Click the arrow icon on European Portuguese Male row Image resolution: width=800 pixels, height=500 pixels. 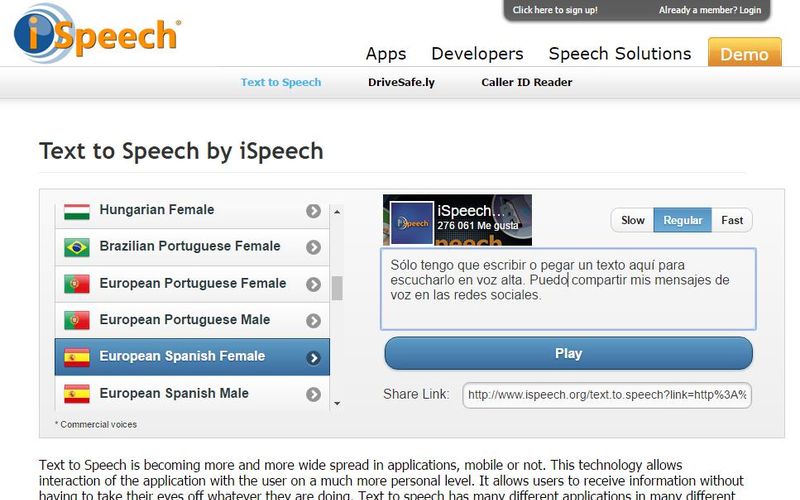313,321
